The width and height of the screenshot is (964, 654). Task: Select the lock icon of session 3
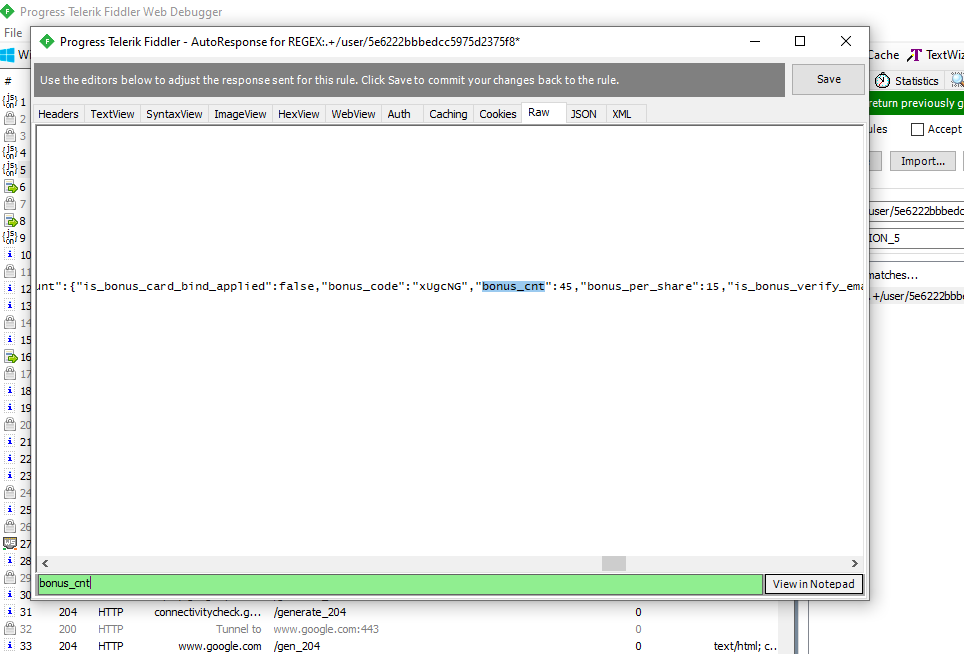(10, 135)
